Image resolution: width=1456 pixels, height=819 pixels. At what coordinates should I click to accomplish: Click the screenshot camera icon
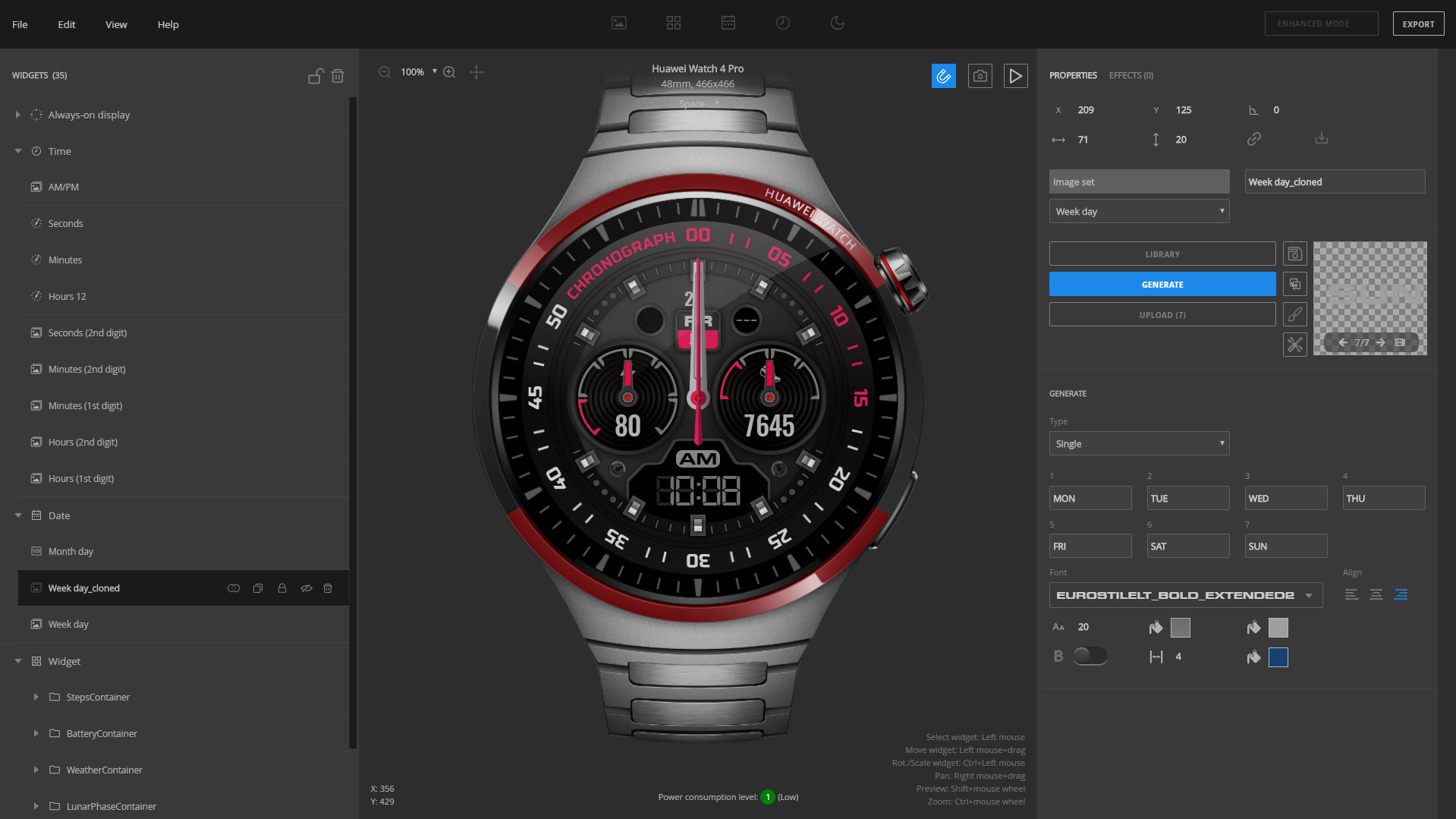(980, 76)
